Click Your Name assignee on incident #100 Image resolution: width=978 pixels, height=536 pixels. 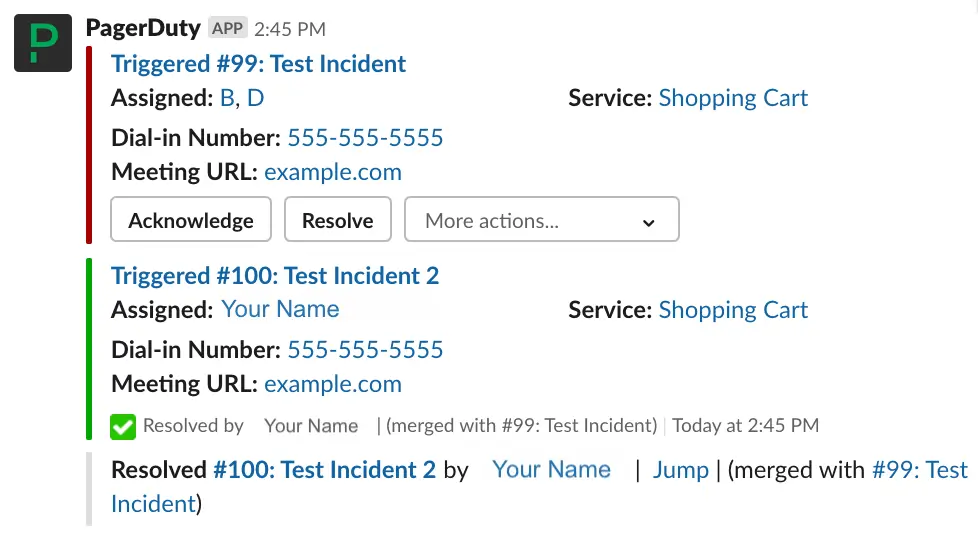280,309
